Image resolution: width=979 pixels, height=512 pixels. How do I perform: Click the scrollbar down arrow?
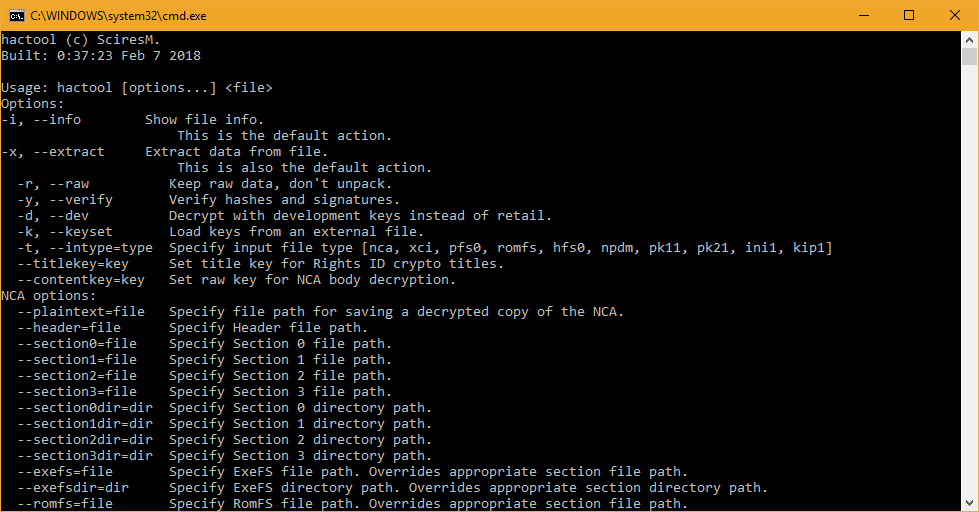coord(969,503)
